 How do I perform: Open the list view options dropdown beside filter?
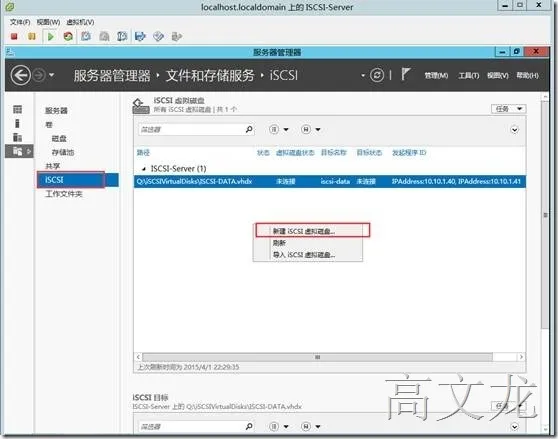point(279,129)
